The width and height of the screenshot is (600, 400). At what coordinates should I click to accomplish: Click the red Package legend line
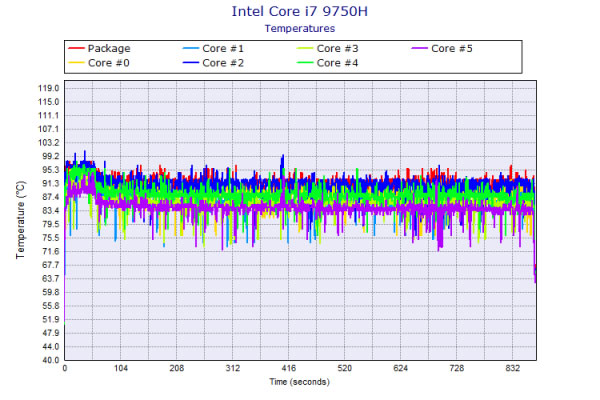tap(76, 48)
